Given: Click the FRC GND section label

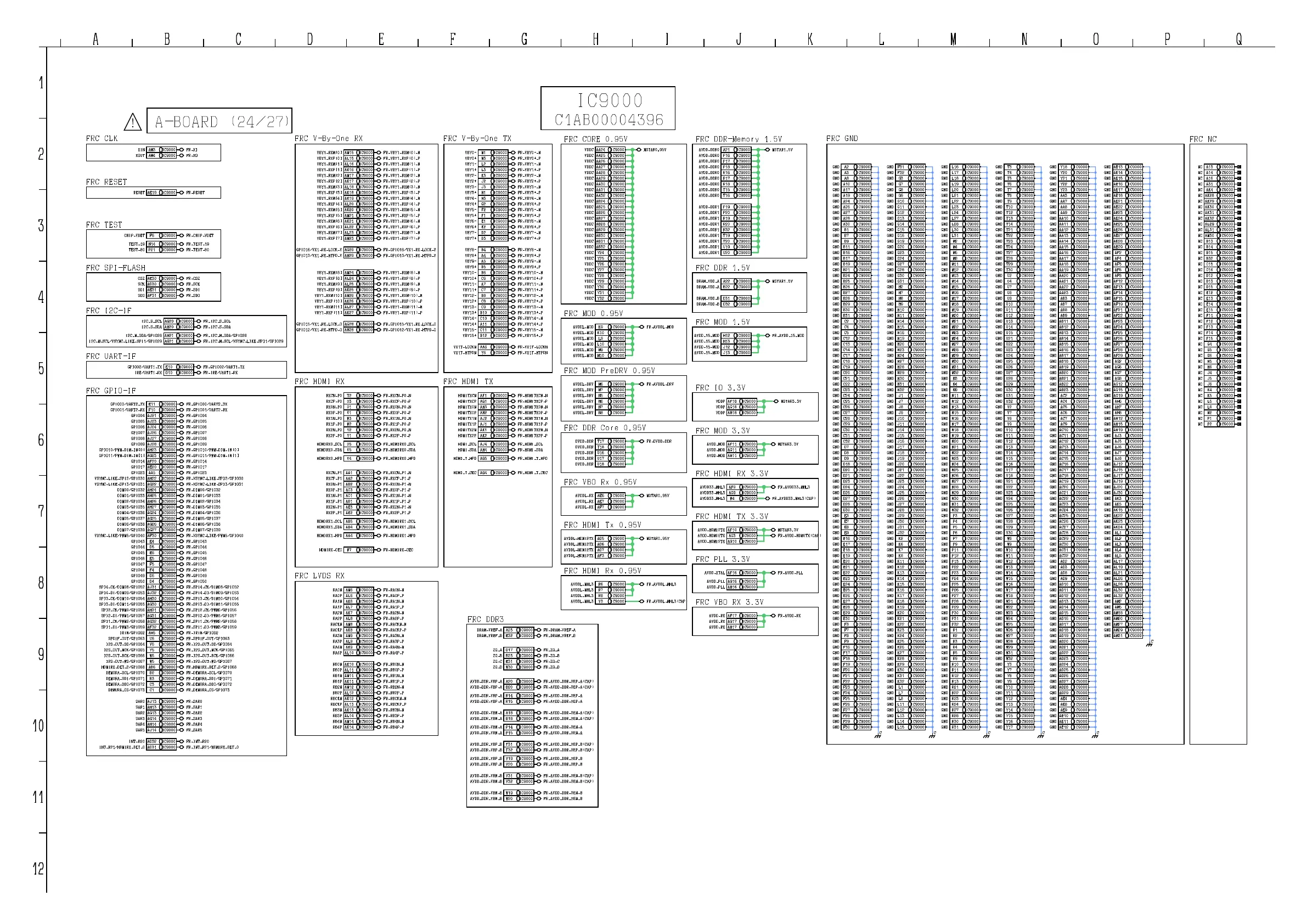Looking at the screenshot, I should [842, 138].
